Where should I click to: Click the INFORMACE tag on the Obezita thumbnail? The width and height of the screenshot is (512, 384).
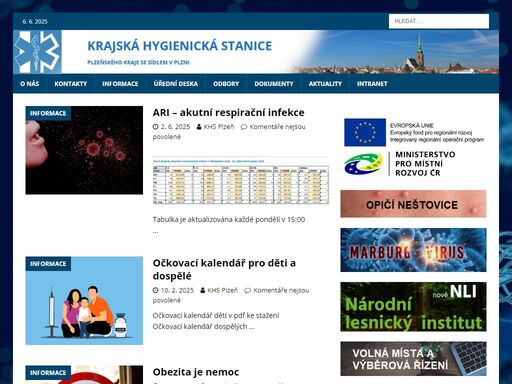point(48,373)
